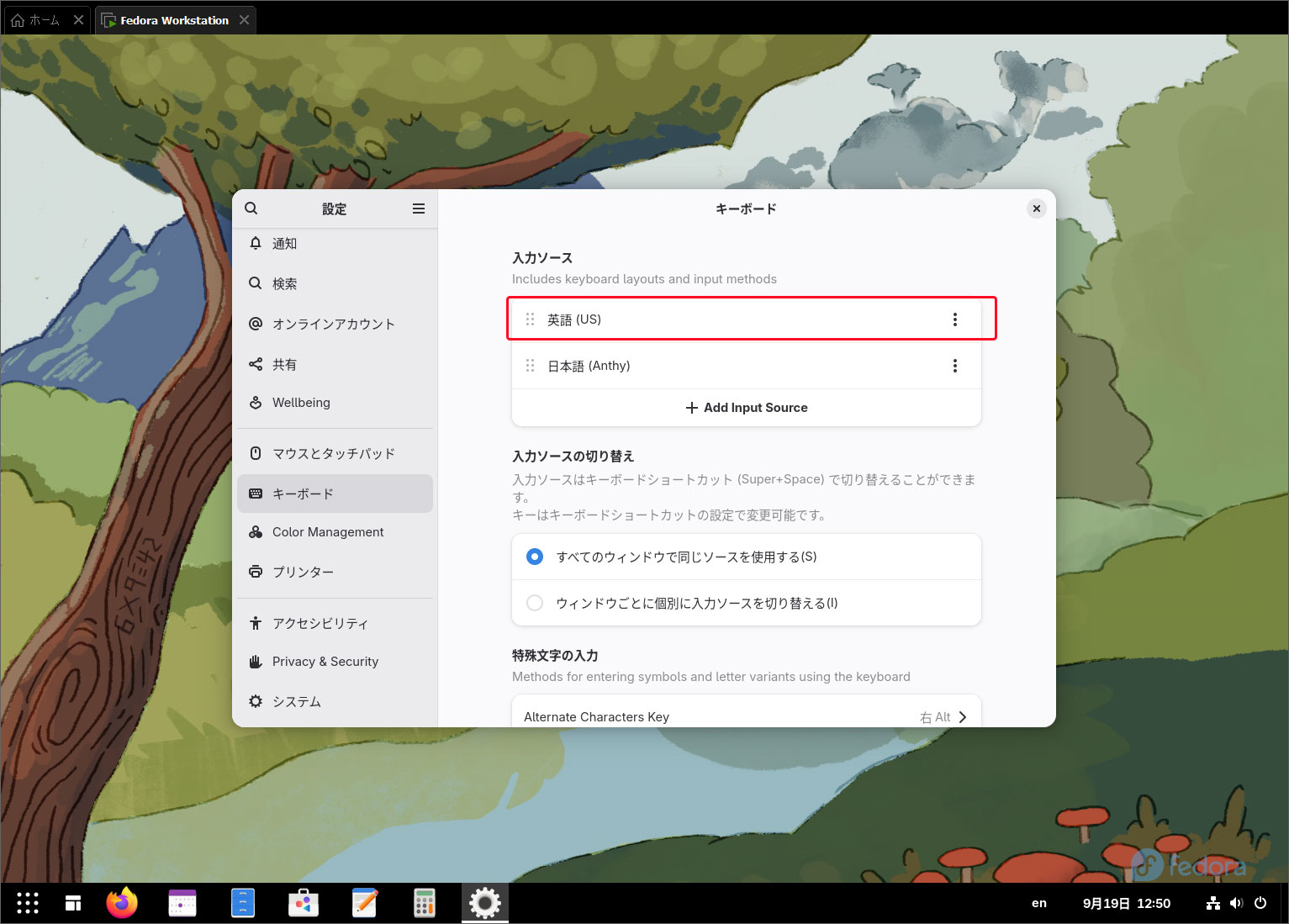Click the Add Input Source button
Screen dimensions: 1289x924
[x=747, y=408]
